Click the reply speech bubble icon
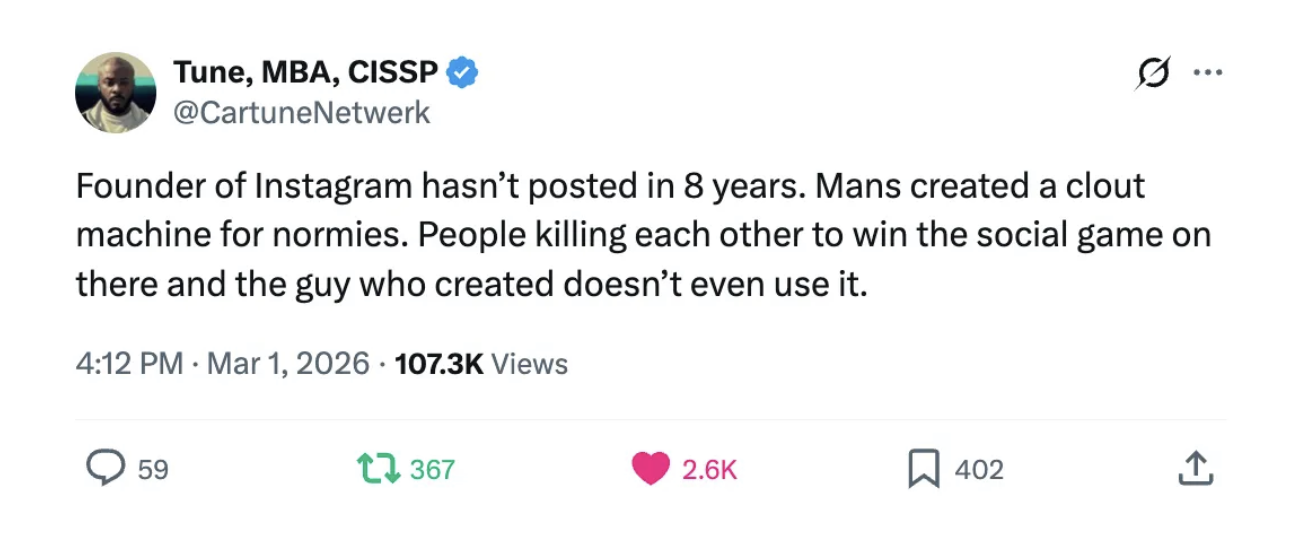Viewport: 1290px width, 548px height. click(x=105, y=468)
